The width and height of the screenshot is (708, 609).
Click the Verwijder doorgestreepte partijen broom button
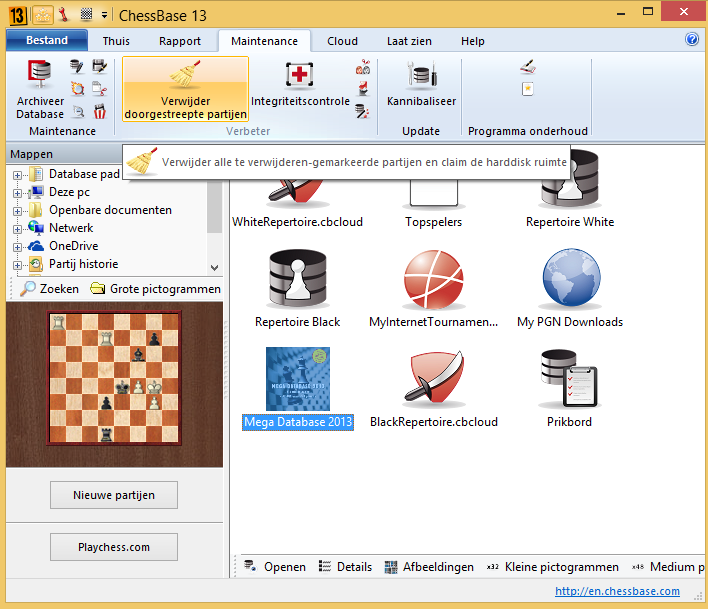click(185, 88)
